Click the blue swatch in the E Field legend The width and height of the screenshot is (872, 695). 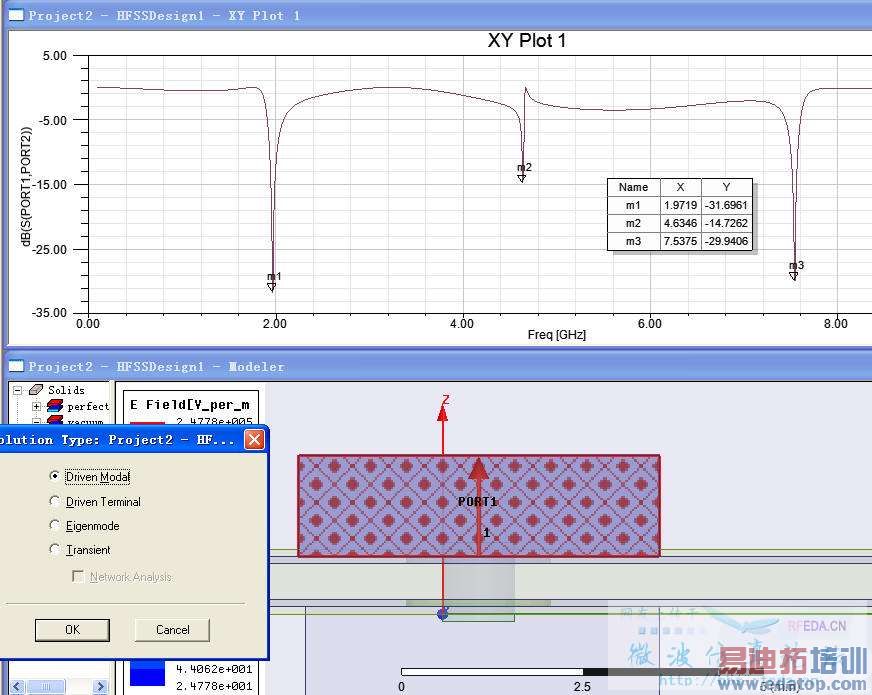coord(147,673)
